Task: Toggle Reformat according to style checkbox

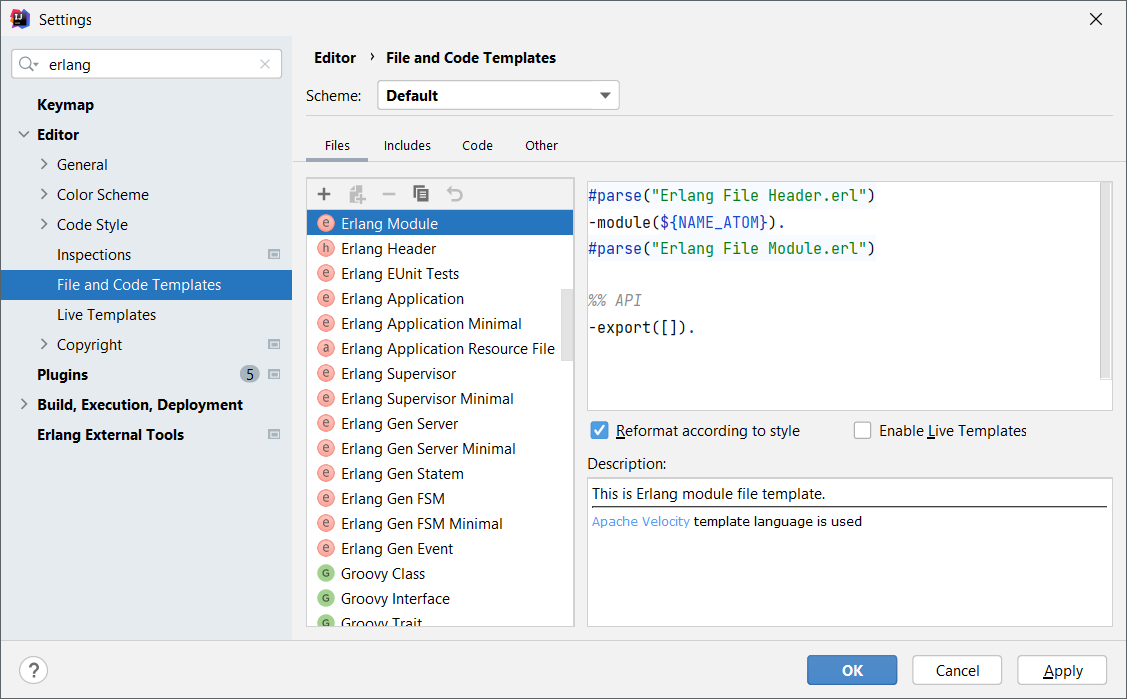Action: point(599,430)
